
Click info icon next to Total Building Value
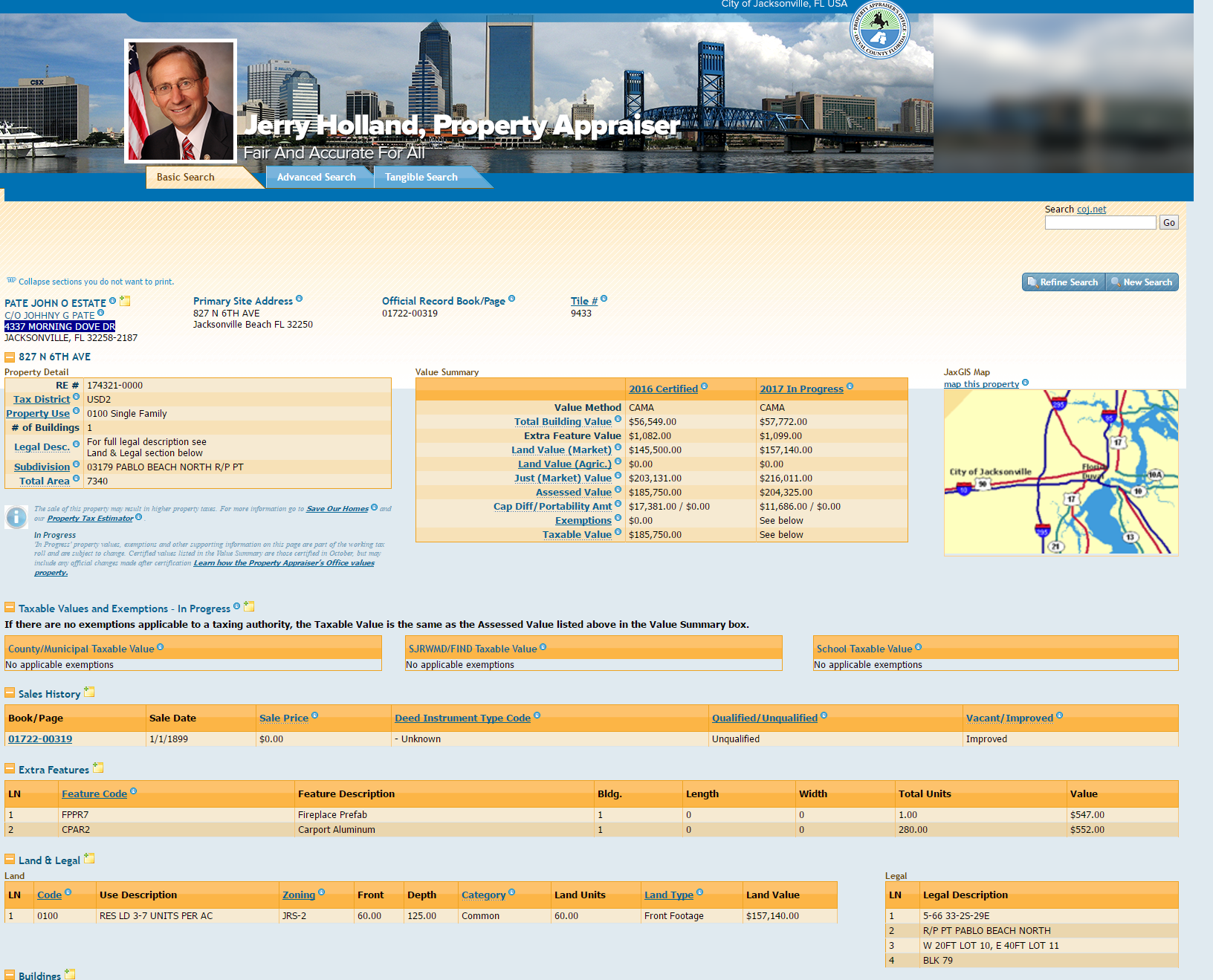click(x=618, y=419)
